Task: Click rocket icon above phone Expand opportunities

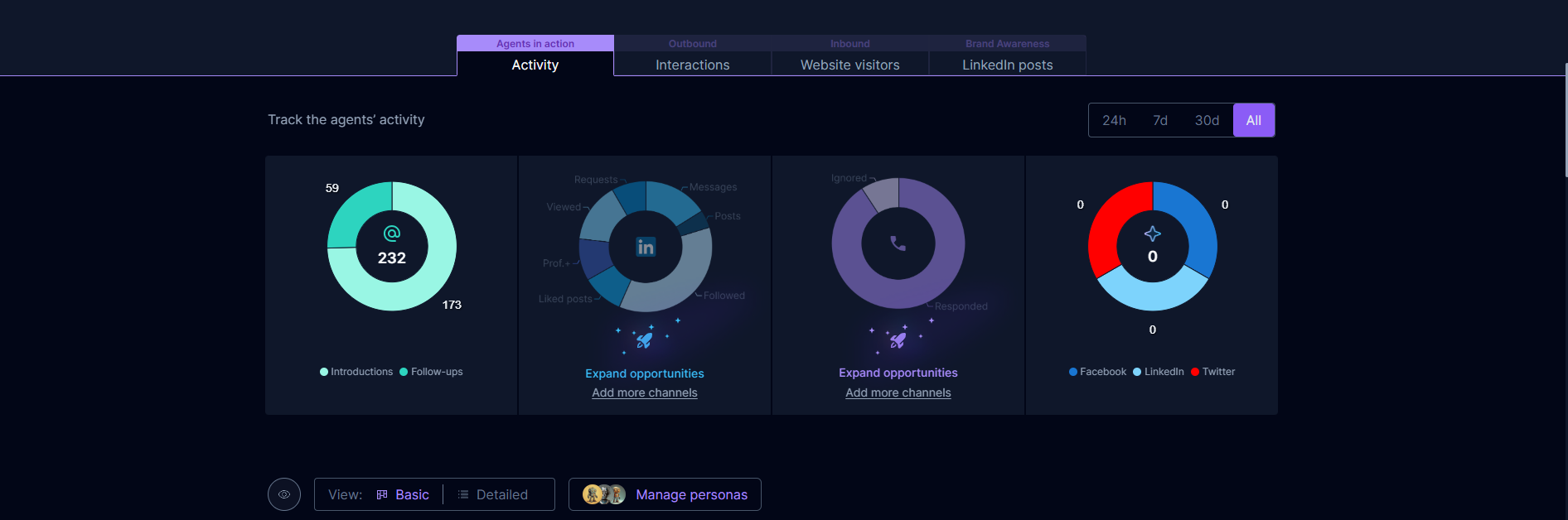Action: click(x=898, y=339)
